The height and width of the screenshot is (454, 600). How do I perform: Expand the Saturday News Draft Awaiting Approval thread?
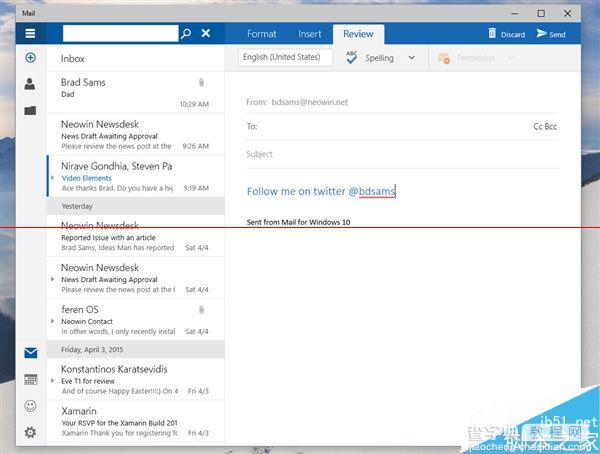[x=53, y=279]
